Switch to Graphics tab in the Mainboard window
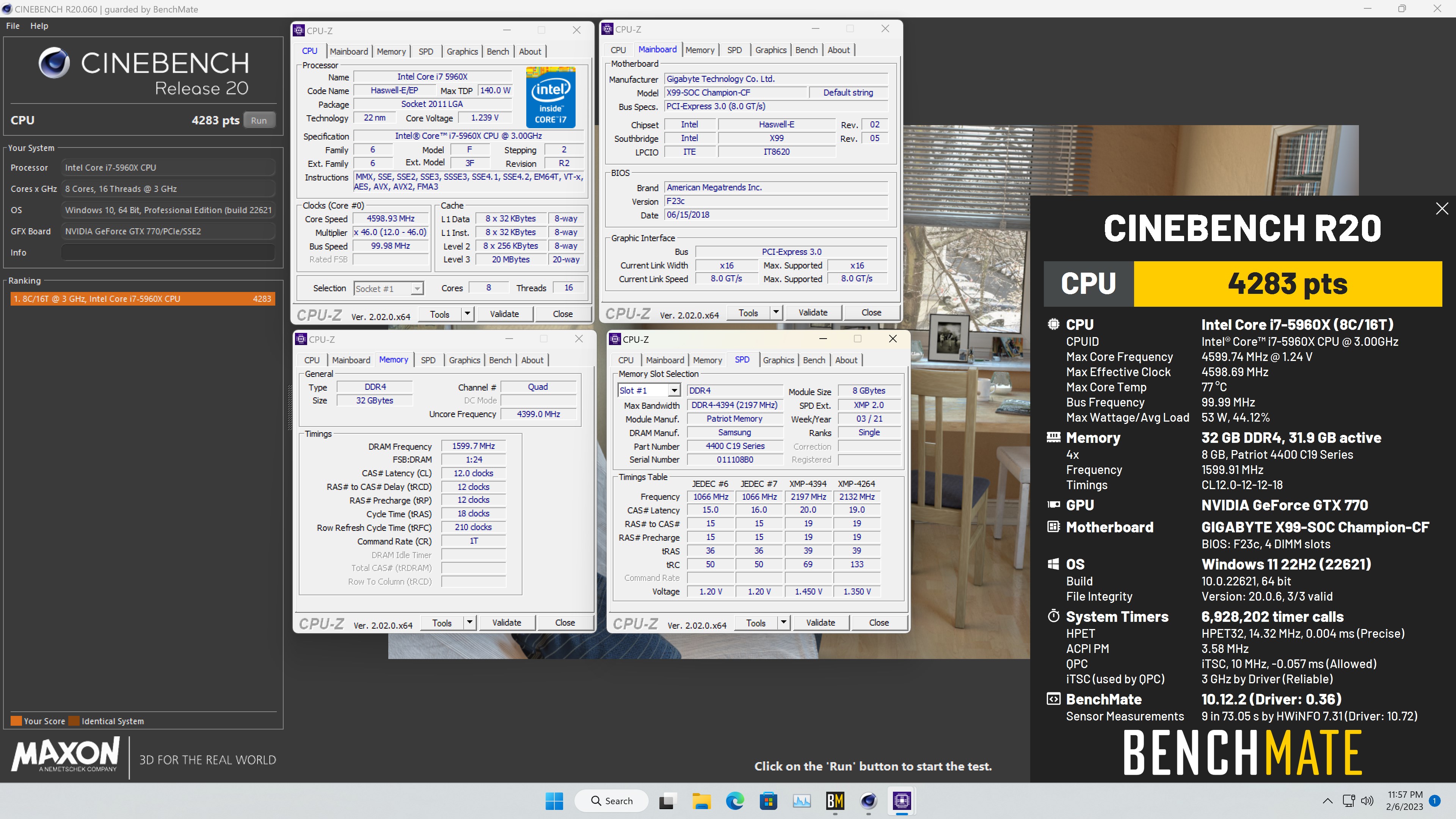Viewport: 1456px width, 819px height. coord(771,50)
